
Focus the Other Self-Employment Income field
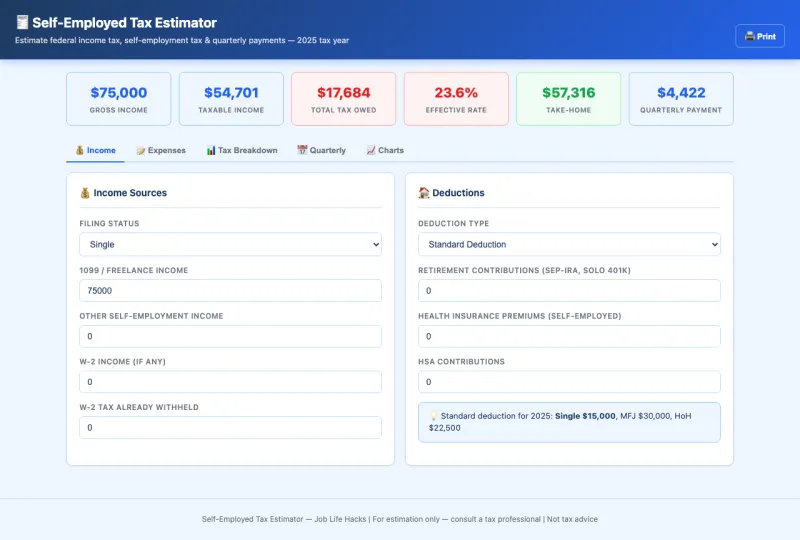(x=230, y=336)
